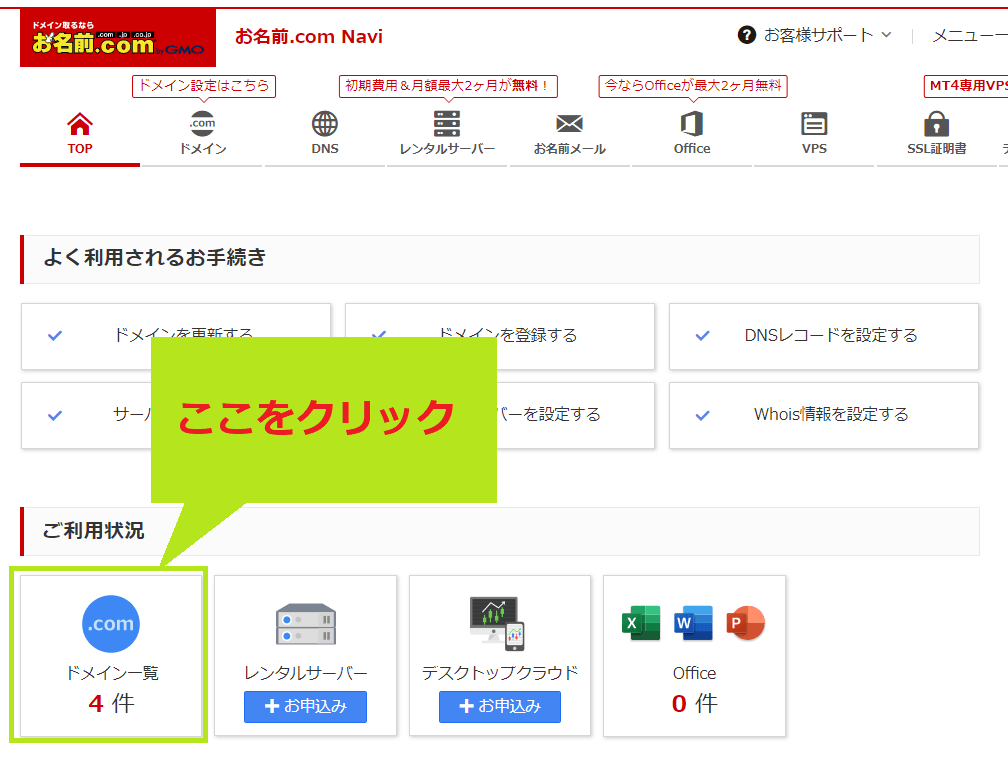This screenshot has width=1008, height=769.
Task: Click the blue .com circle on ドメイン一覧 card
Action: click(110, 623)
